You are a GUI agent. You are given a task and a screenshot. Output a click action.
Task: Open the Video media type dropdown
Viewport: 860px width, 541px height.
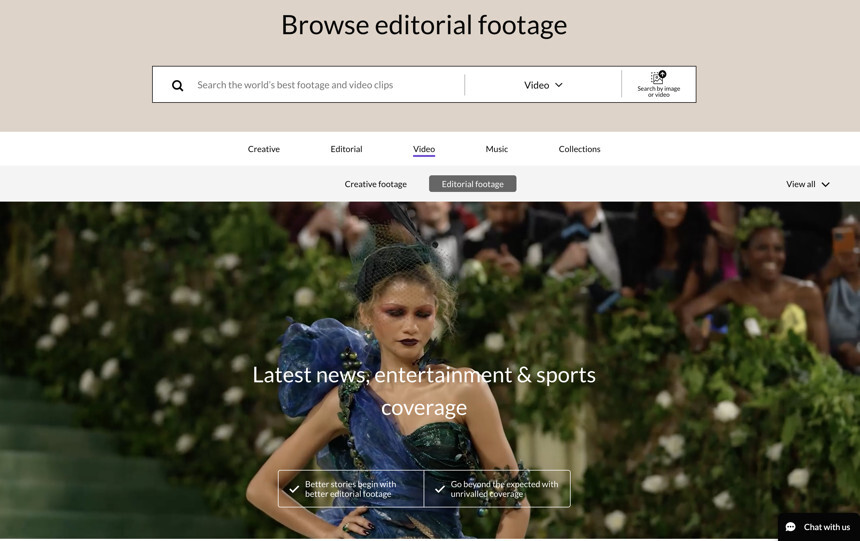click(543, 85)
